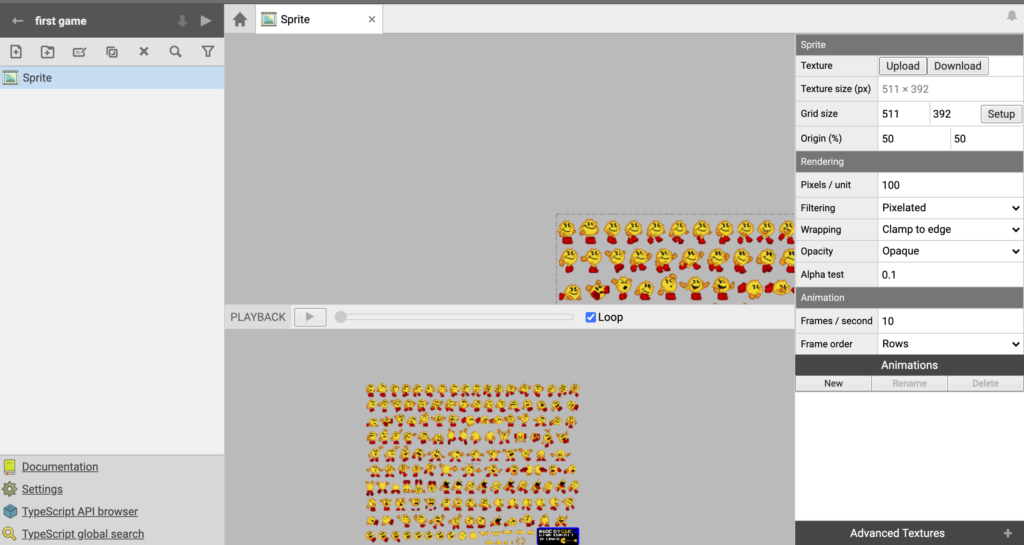Image resolution: width=1024 pixels, height=545 pixels.
Task: Click the full sprite sheet thumbnail in lower pane
Action: [x=472, y=463]
